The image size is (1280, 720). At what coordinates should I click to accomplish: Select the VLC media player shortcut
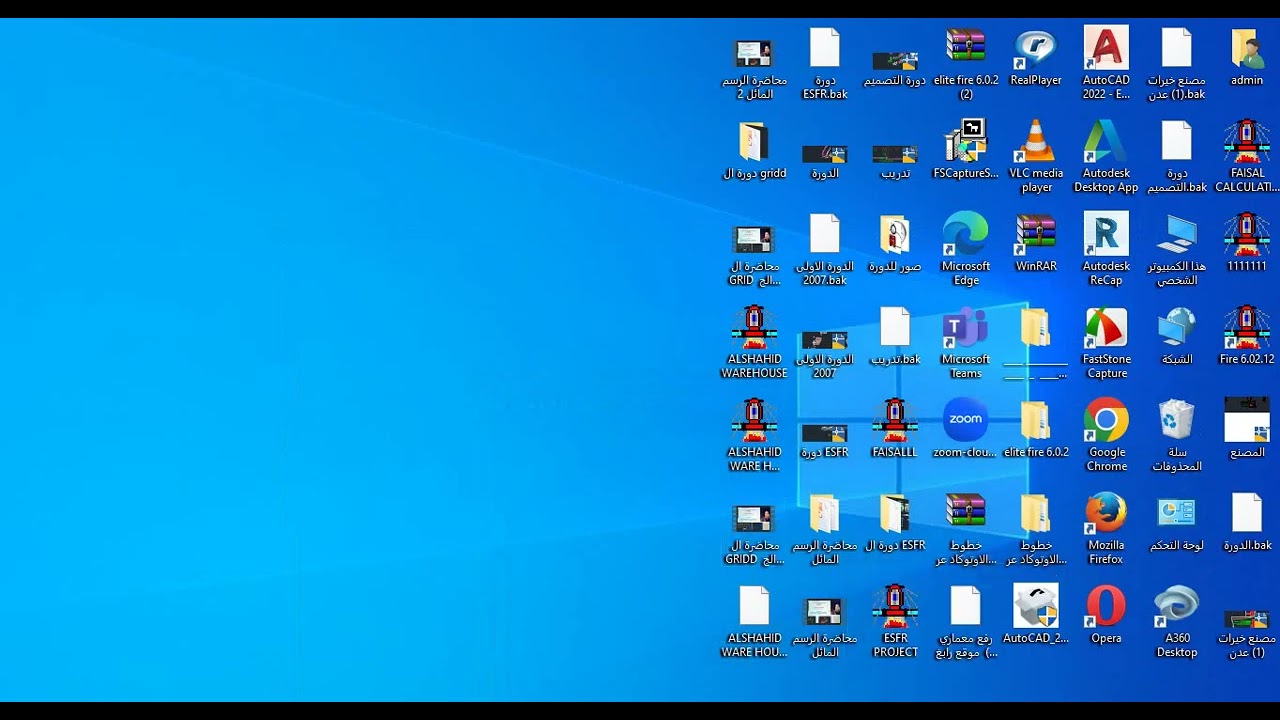(1036, 157)
